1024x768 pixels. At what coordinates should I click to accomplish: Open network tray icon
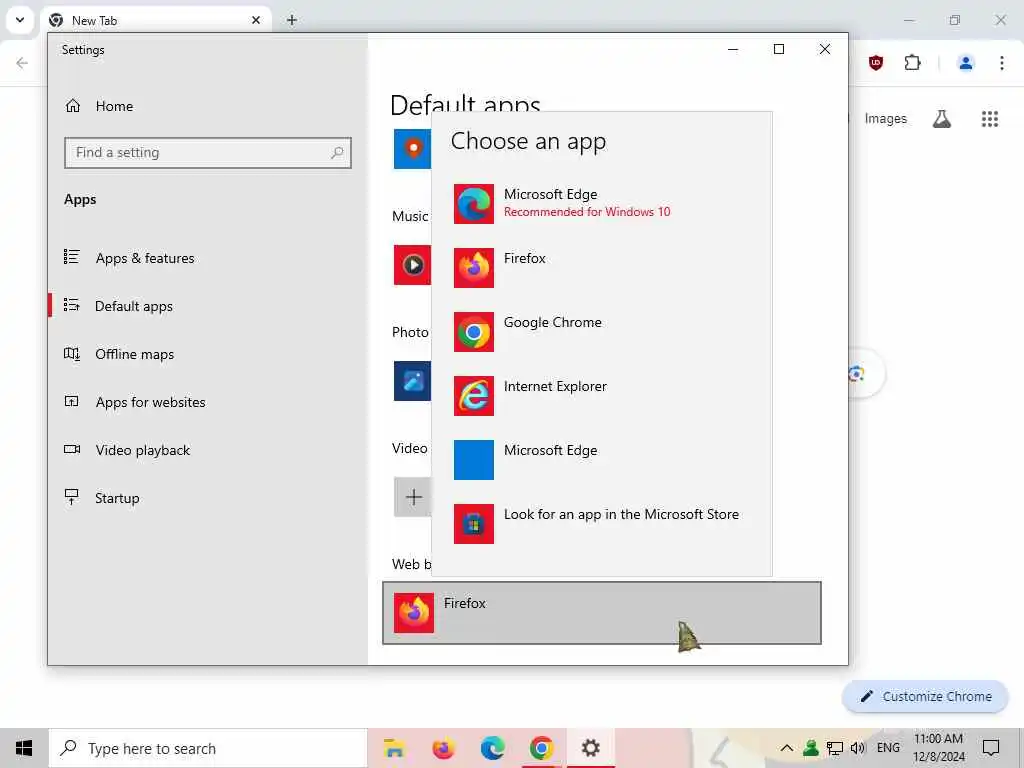pyautogui.click(x=835, y=748)
